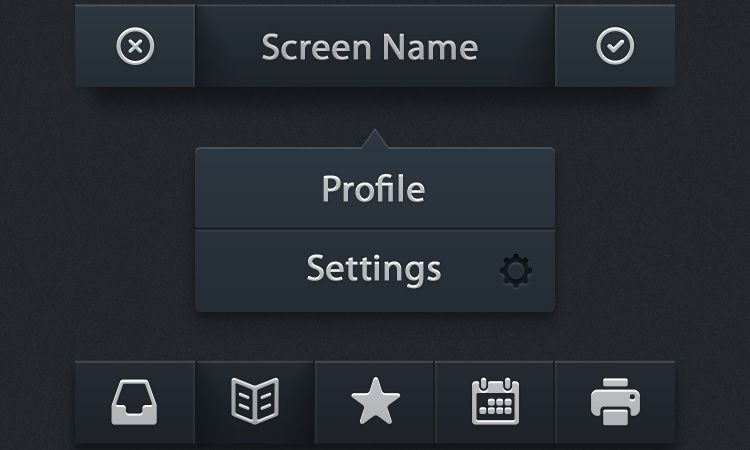The width and height of the screenshot is (750, 450).
Task: Switch to the favorites star tab
Action: [x=375, y=403]
